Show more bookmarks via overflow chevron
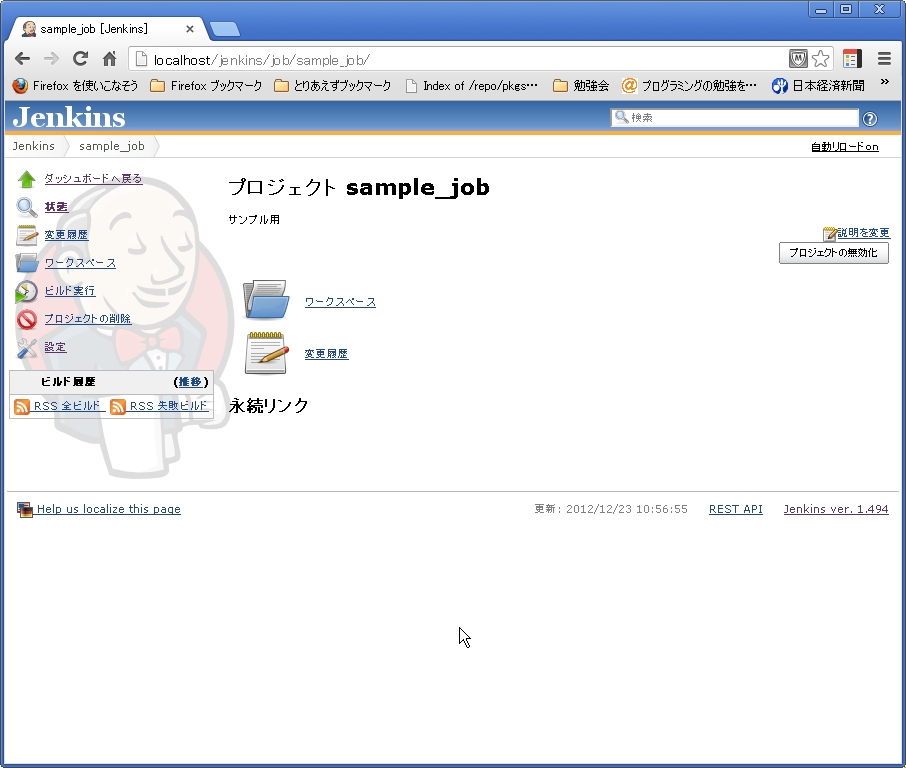Viewport: 906px width, 768px height. [x=885, y=82]
